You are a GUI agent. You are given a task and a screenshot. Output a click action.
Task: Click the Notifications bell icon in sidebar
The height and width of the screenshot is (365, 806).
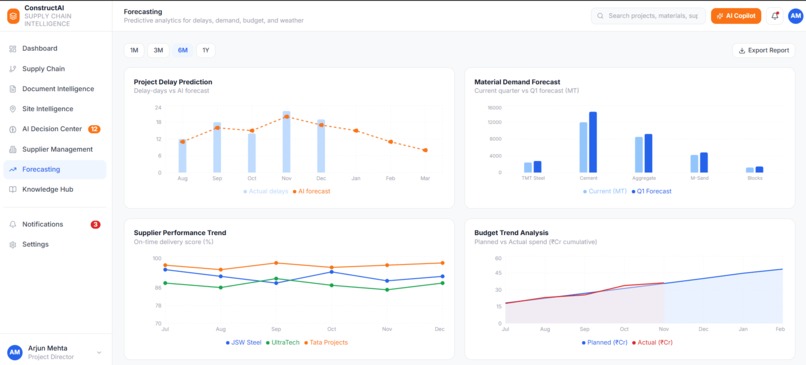tap(13, 225)
